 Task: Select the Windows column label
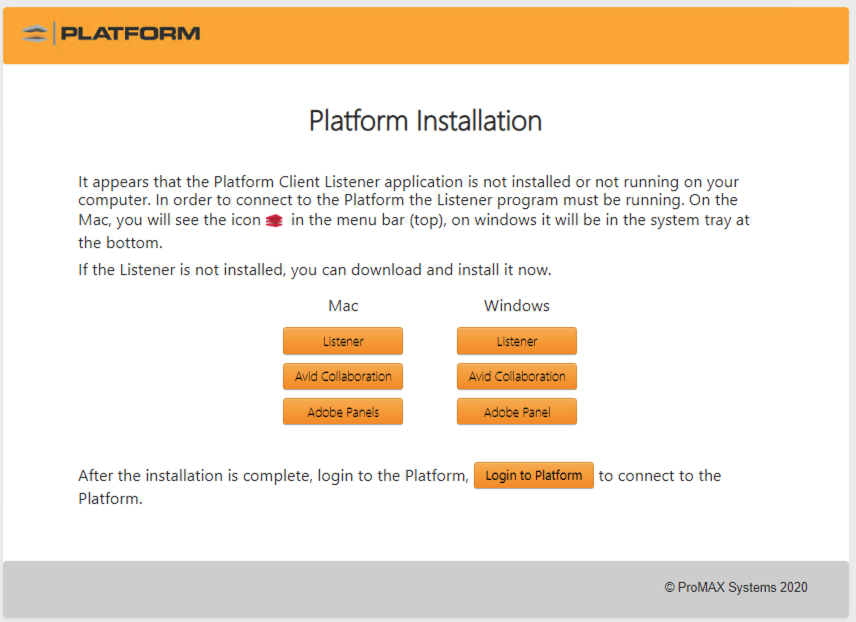point(516,306)
